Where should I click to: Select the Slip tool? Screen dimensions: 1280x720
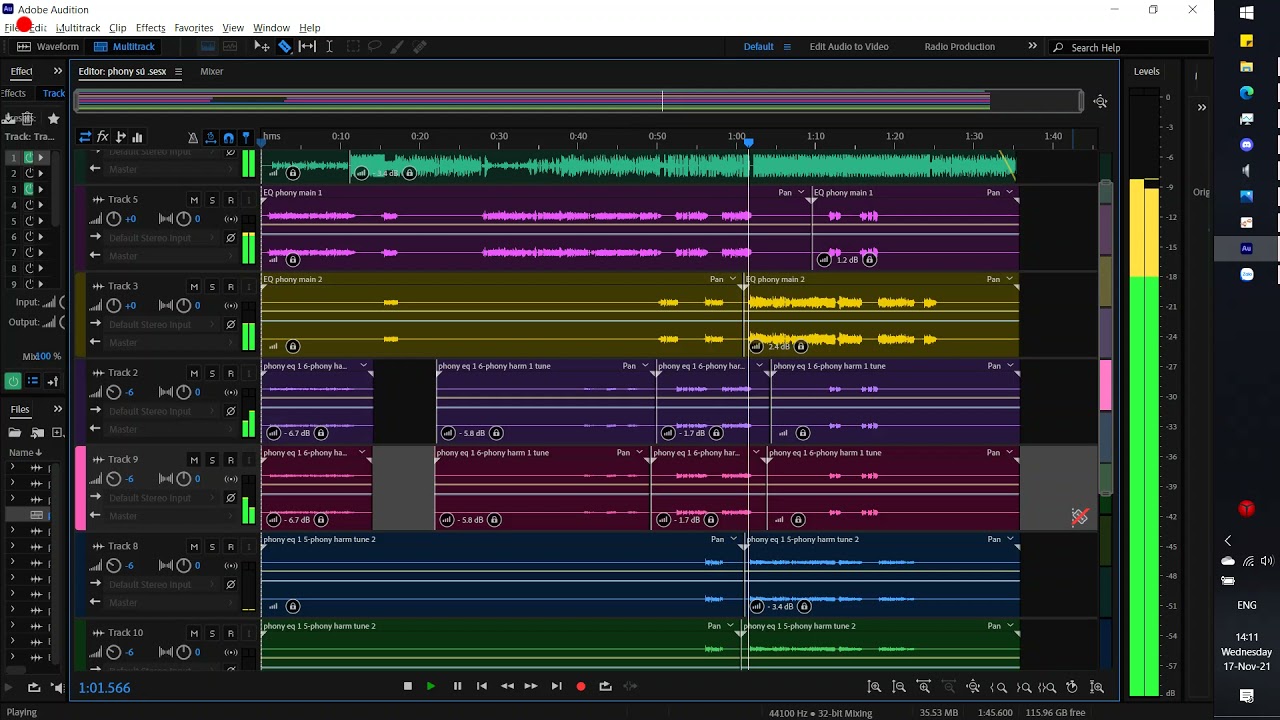click(x=308, y=46)
